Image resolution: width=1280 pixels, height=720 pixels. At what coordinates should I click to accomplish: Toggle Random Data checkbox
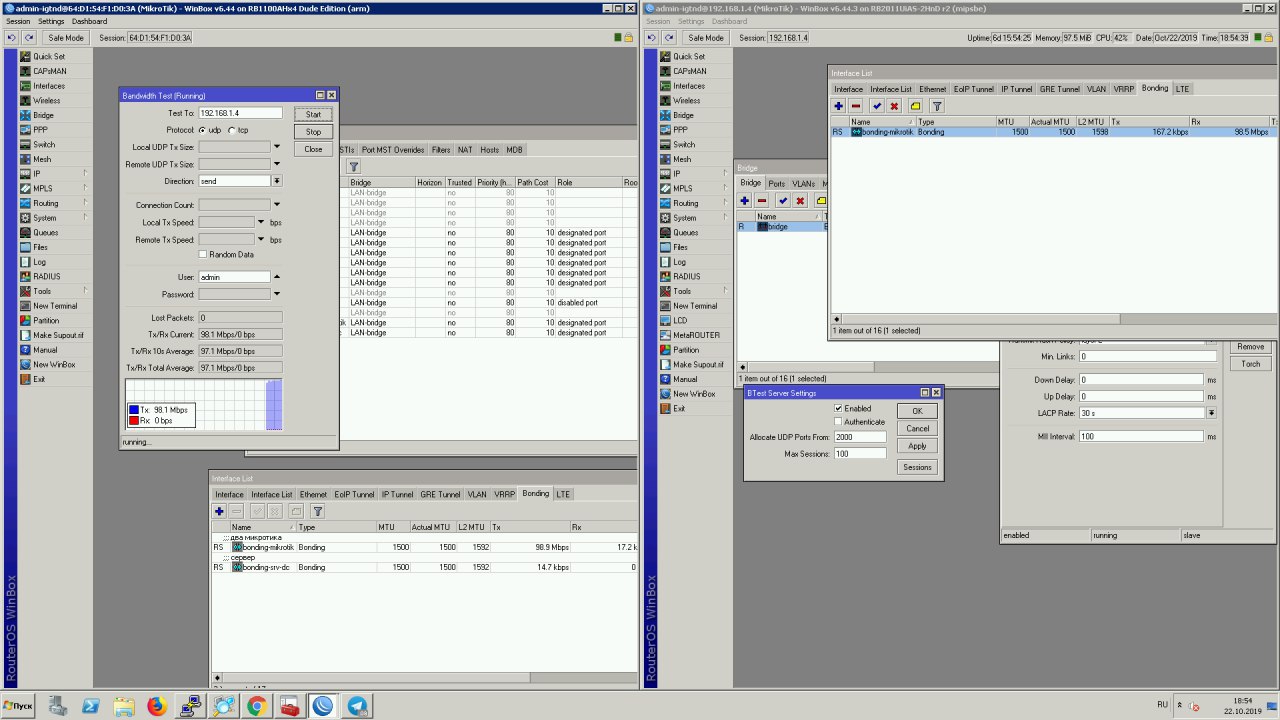[x=202, y=255]
